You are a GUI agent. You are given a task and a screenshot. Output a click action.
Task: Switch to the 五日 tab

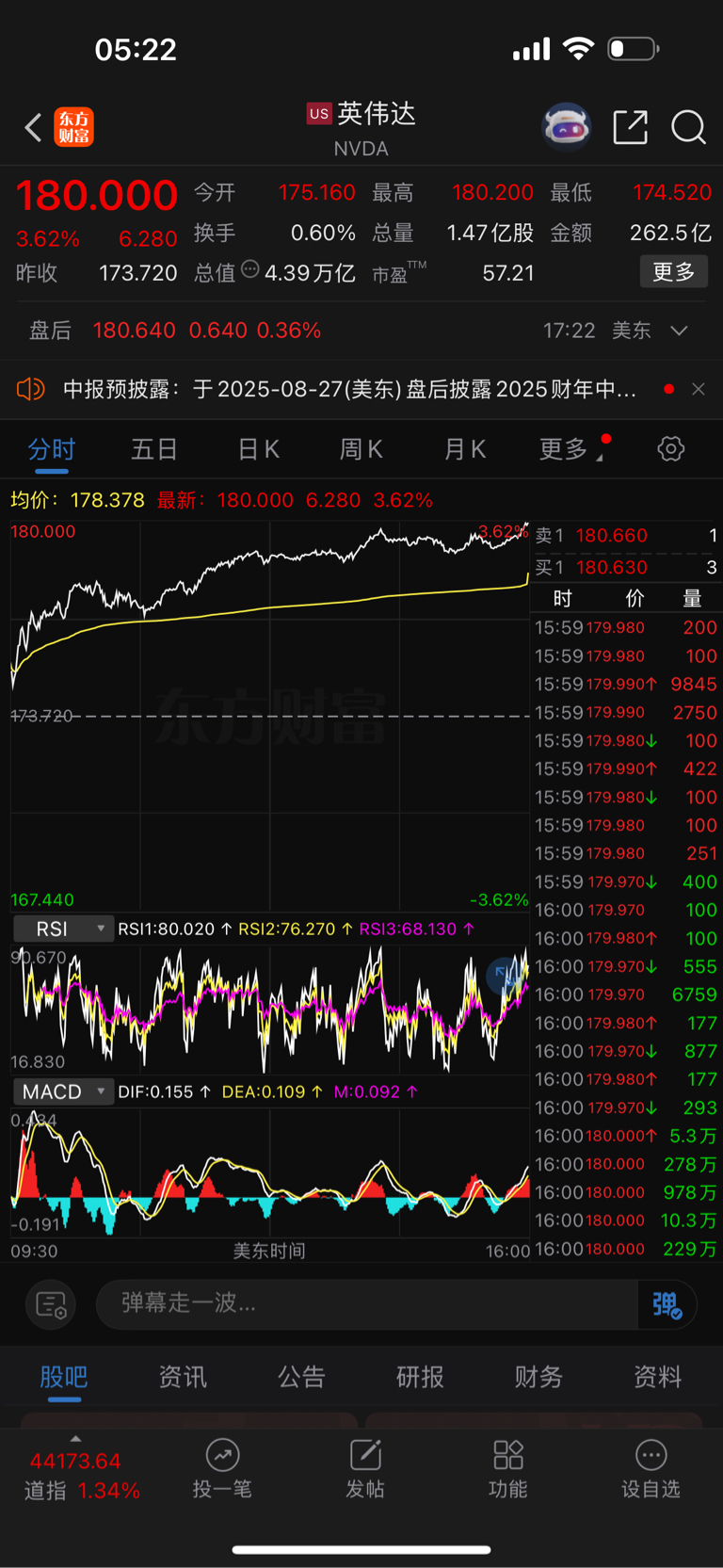[154, 449]
